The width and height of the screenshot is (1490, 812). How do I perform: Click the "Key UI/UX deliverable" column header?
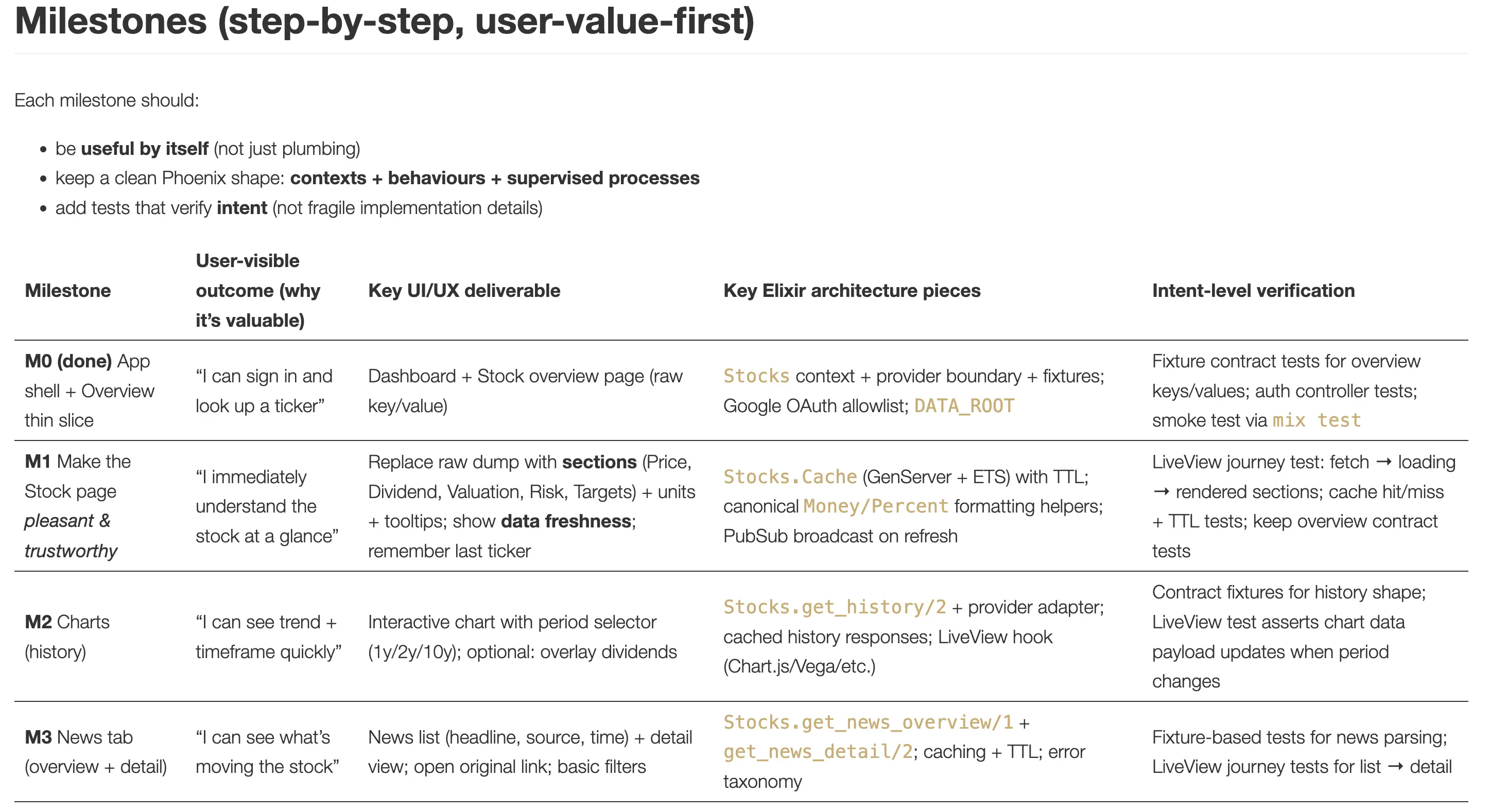coord(464,290)
